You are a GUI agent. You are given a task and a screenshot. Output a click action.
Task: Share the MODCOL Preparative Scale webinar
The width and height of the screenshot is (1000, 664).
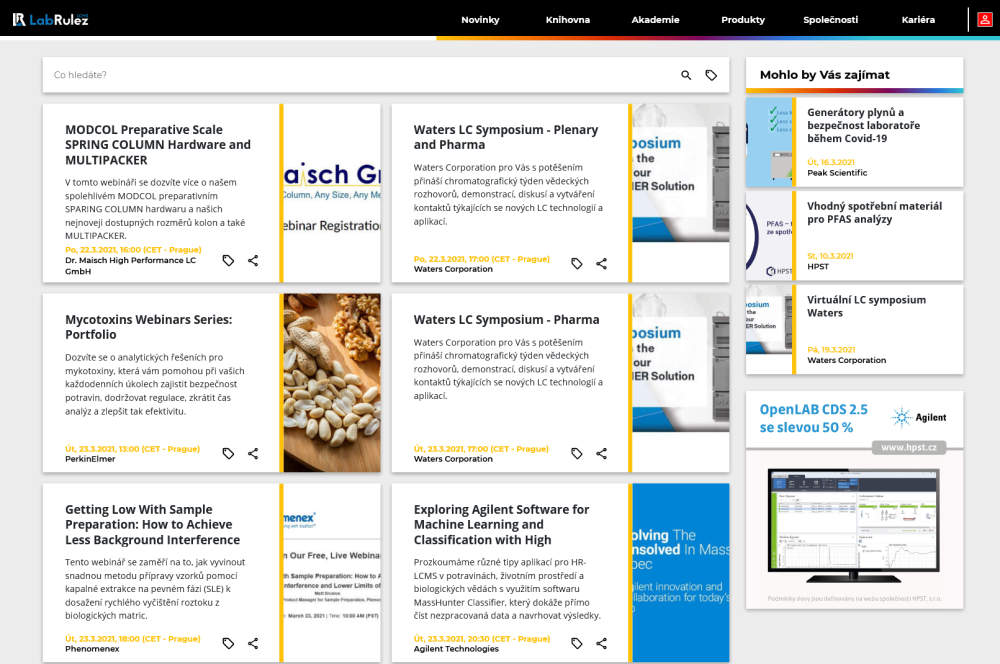[x=253, y=260]
